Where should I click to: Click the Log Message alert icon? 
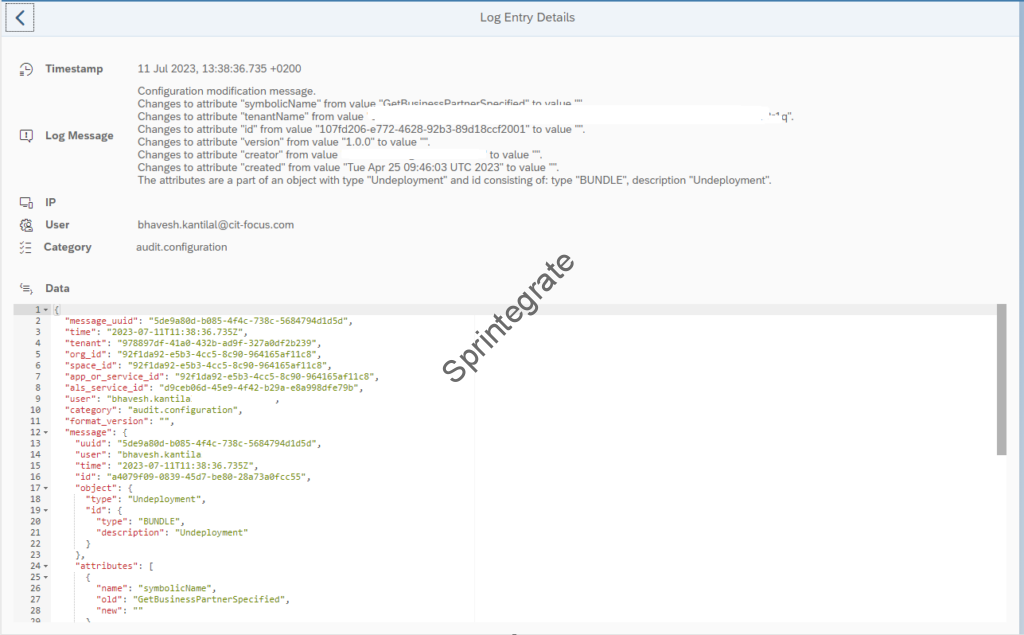27,136
